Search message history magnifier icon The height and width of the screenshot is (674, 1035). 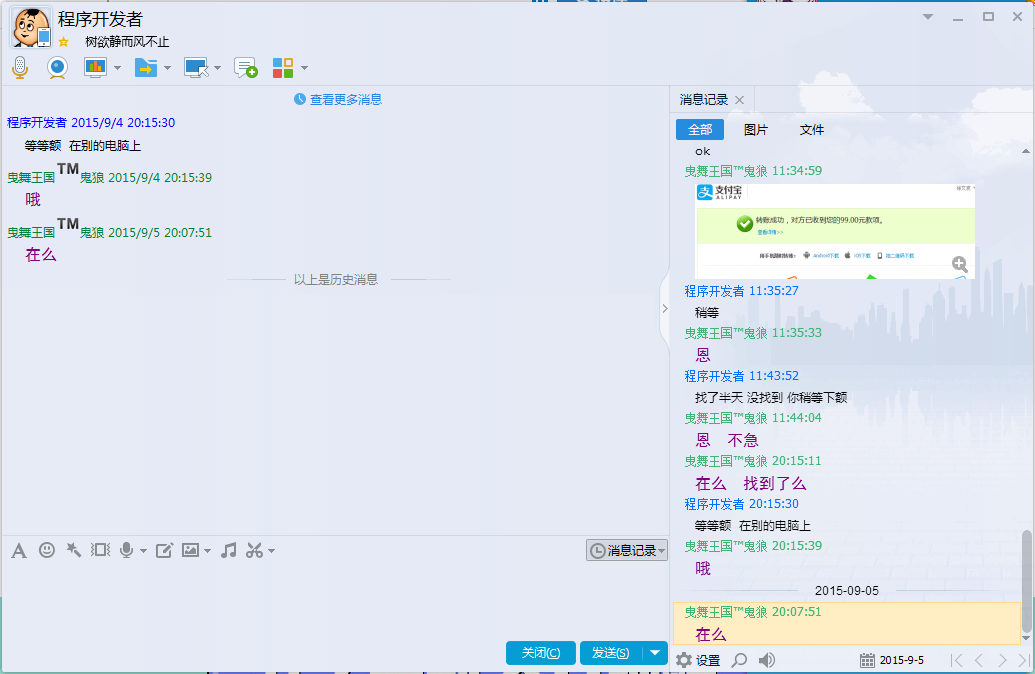coord(740,660)
